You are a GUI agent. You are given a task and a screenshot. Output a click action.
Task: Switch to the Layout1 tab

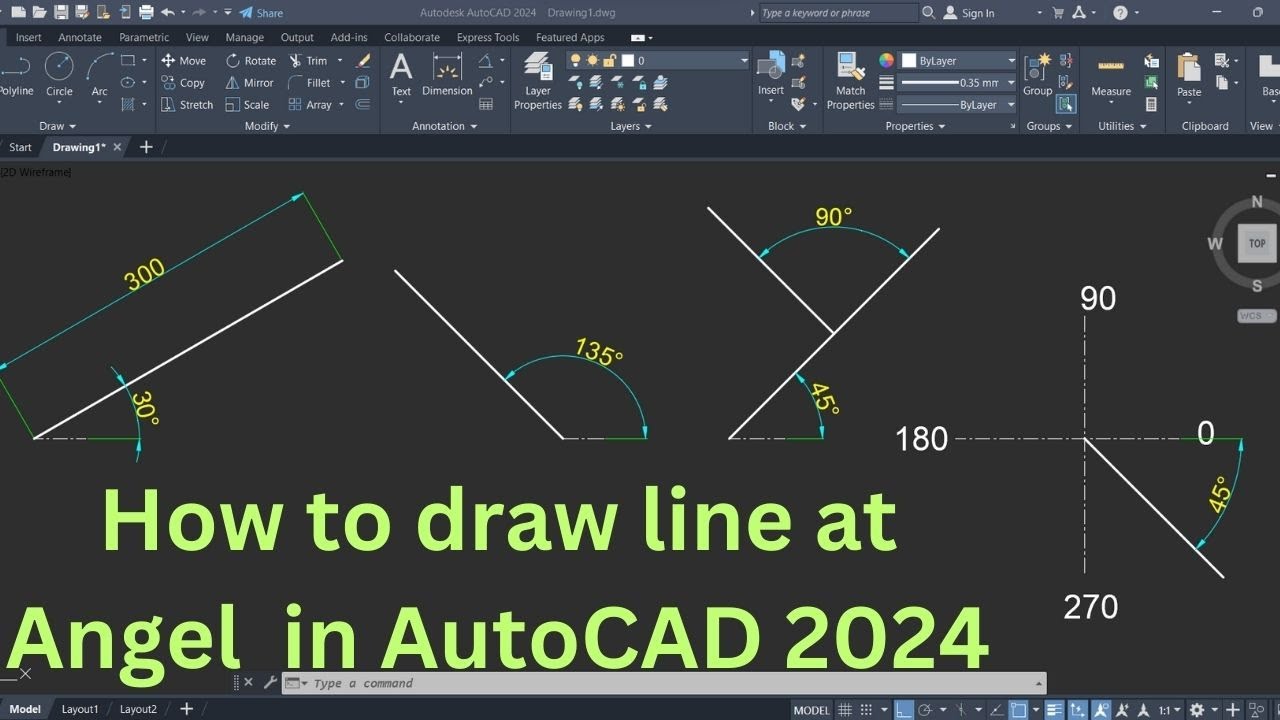(80, 709)
